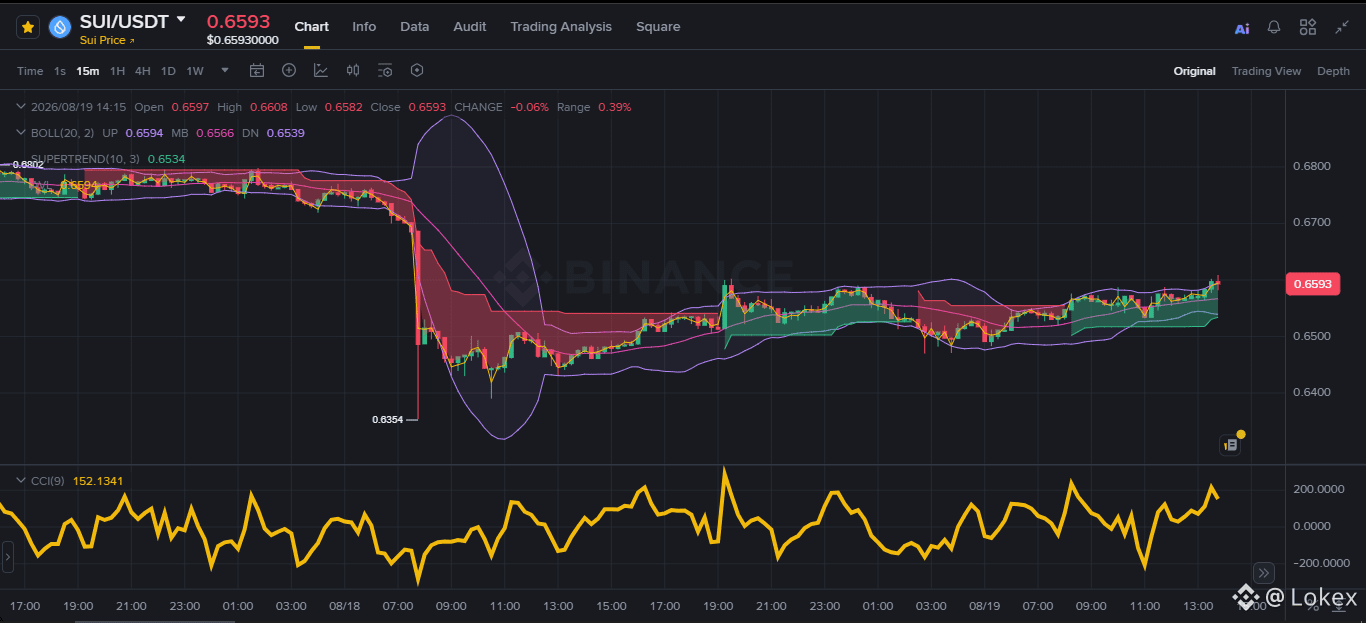
Task: Click the High 0.6608 value
Action: [268, 107]
